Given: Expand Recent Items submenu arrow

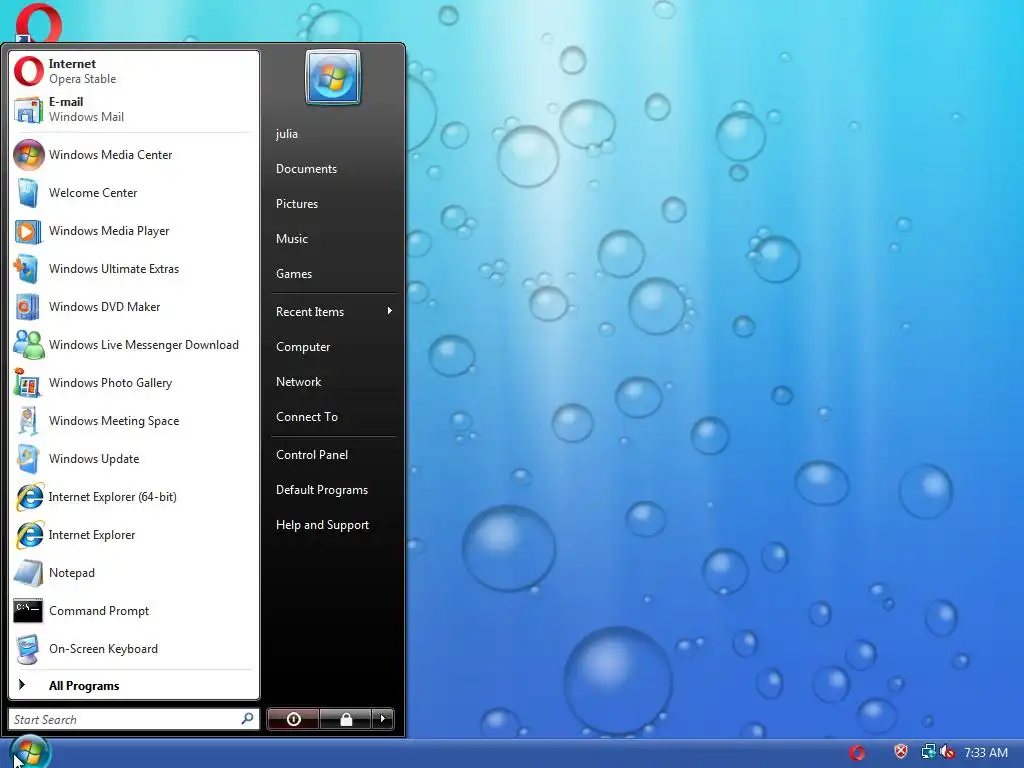Looking at the screenshot, I should point(390,311).
